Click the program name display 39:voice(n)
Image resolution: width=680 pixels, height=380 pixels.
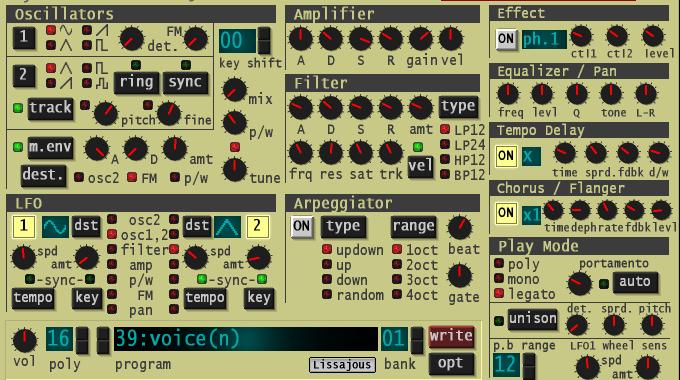pos(246,339)
